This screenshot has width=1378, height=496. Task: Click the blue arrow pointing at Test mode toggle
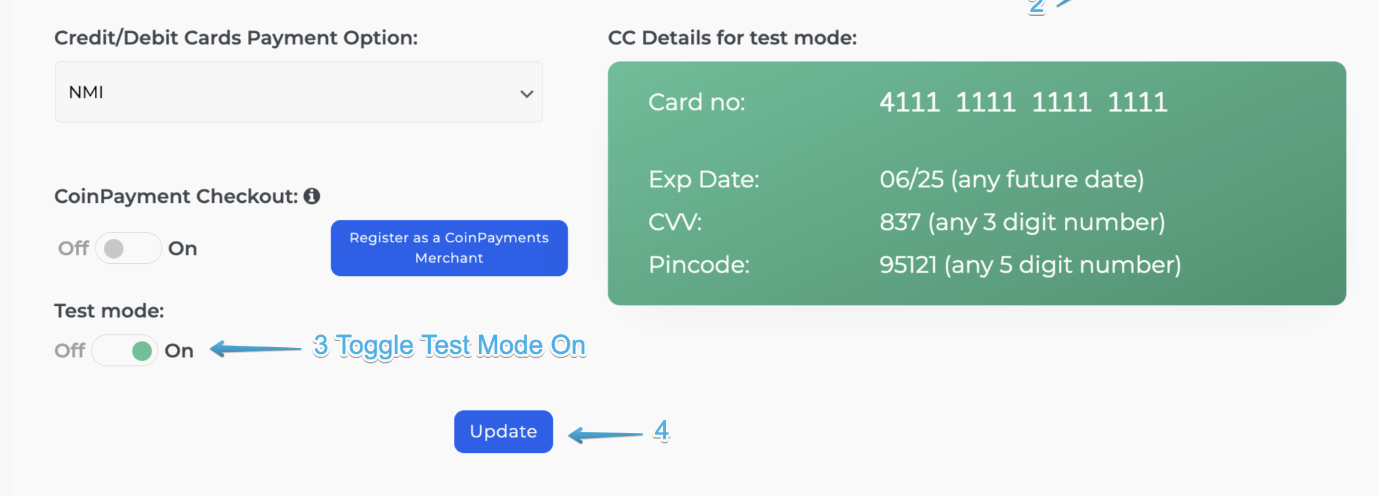tap(255, 349)
